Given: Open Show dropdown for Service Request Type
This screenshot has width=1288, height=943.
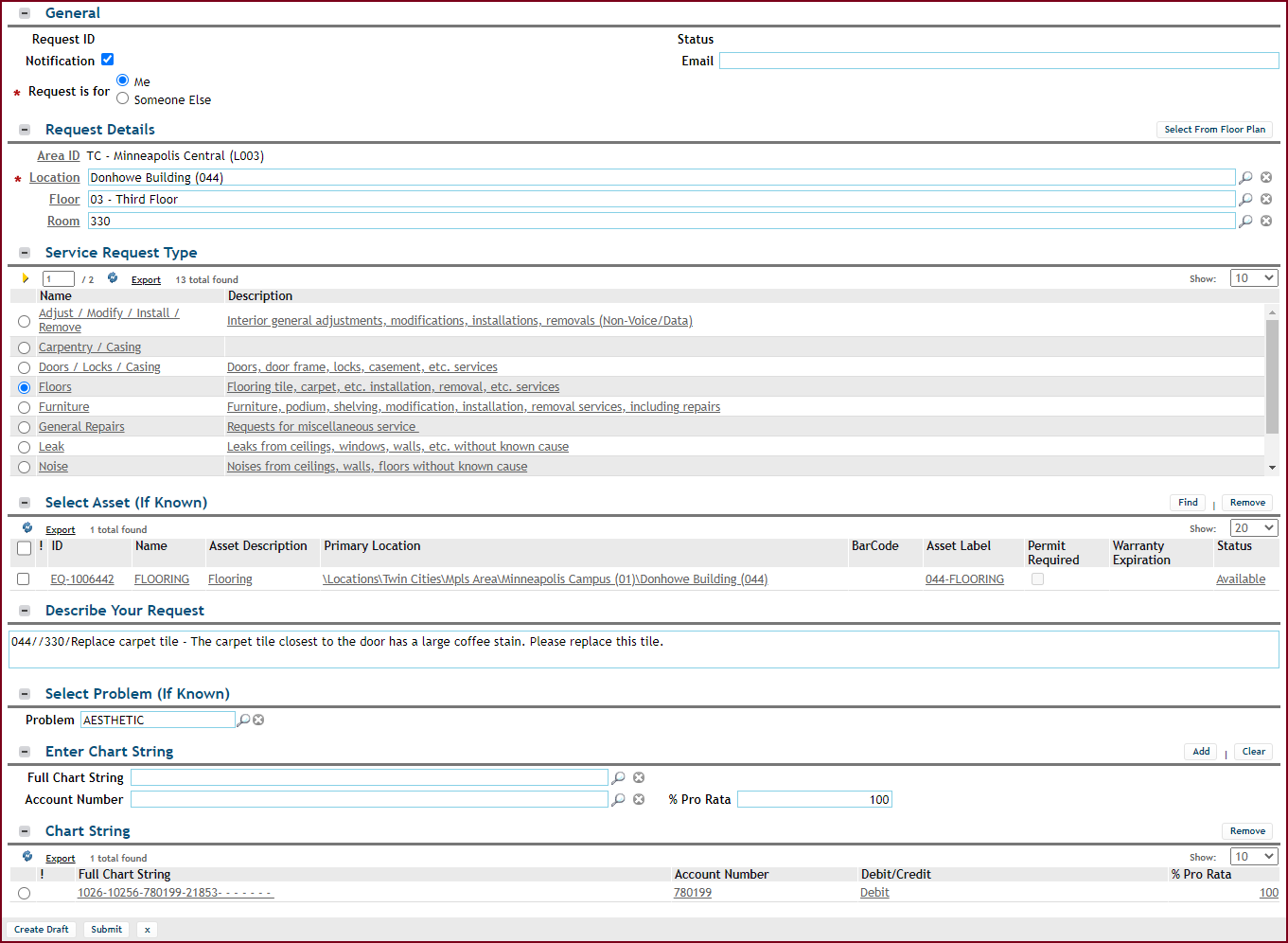Looking at the screenshot, I should tap(1254, 278).
